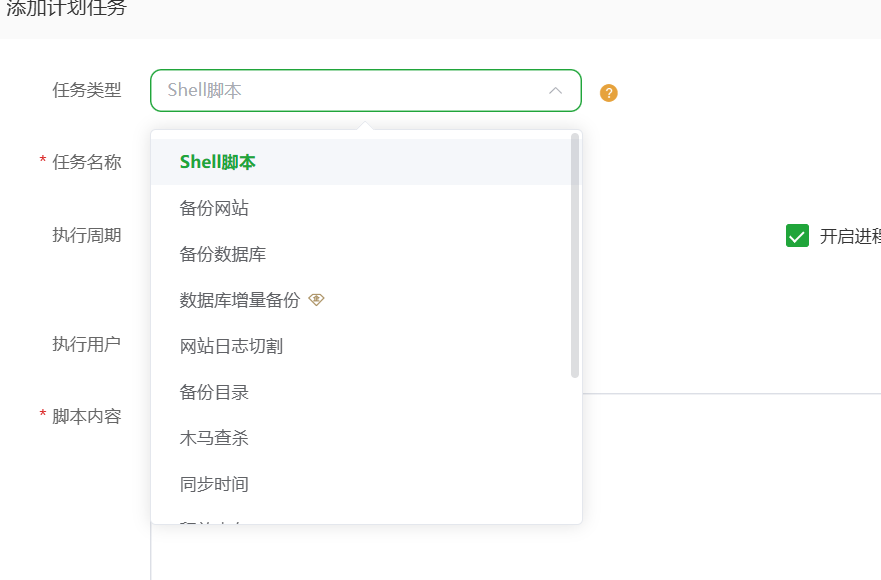The image size is (881, 580).
Task: Select the 备份目录 option
Action: pyautogui.click(x=214, y=392)
